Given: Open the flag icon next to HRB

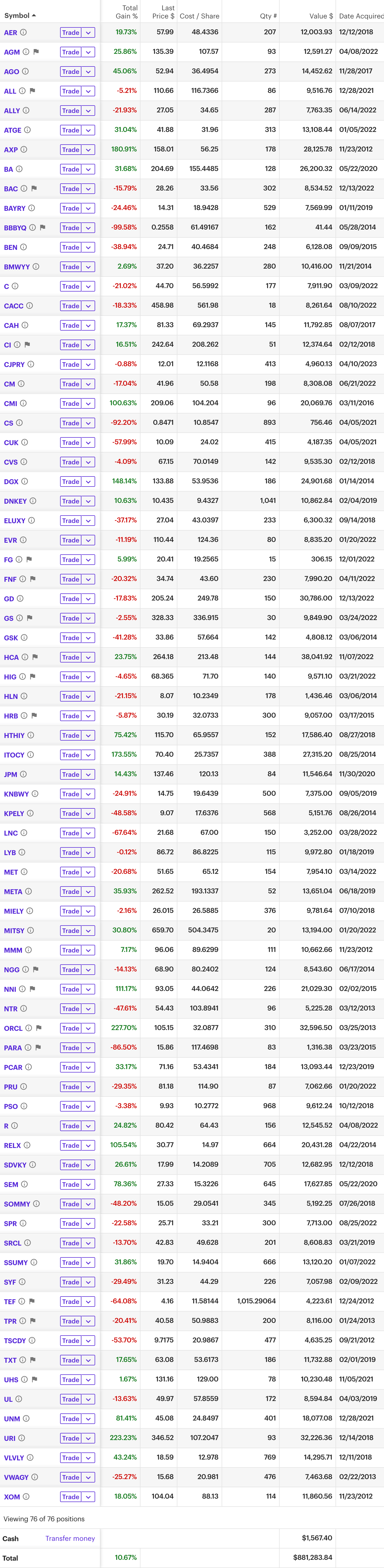Looking at the screenshot, I should coord(34,715).
